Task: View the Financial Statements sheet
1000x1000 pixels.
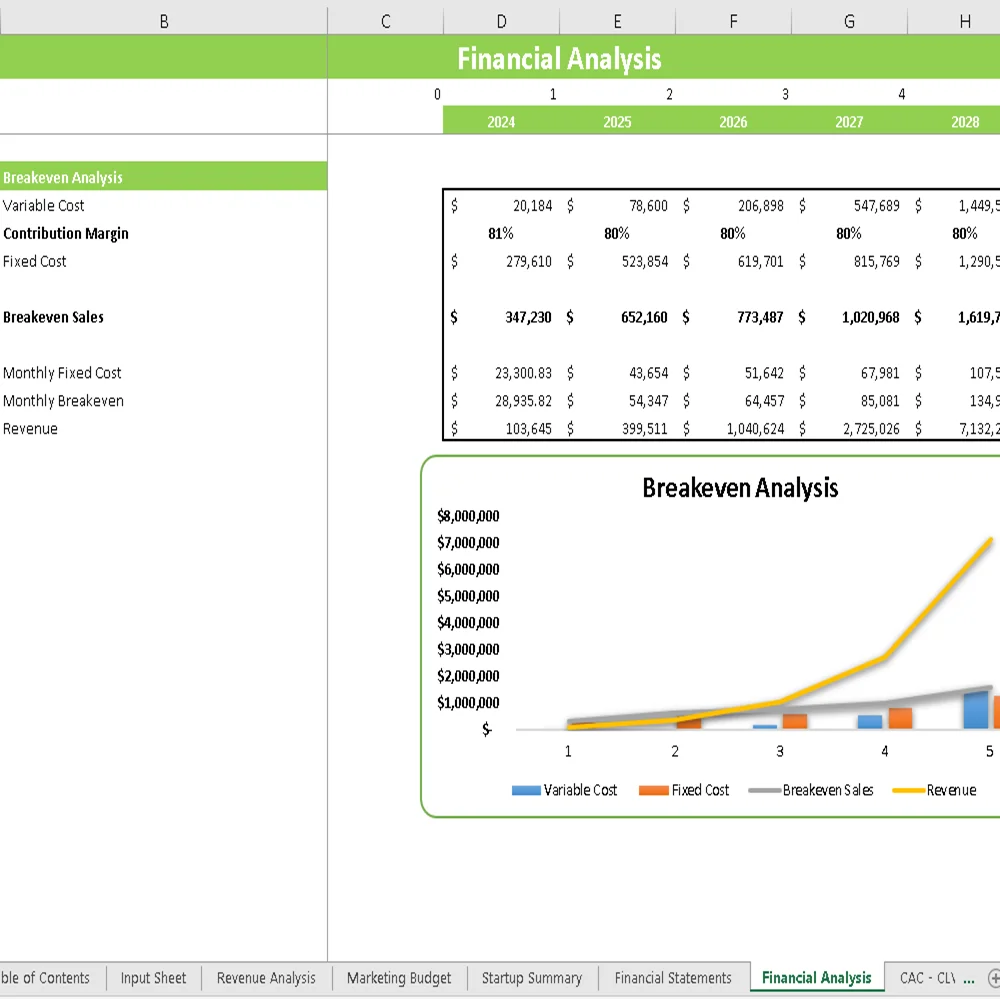Action: click(x=673, y=978)
